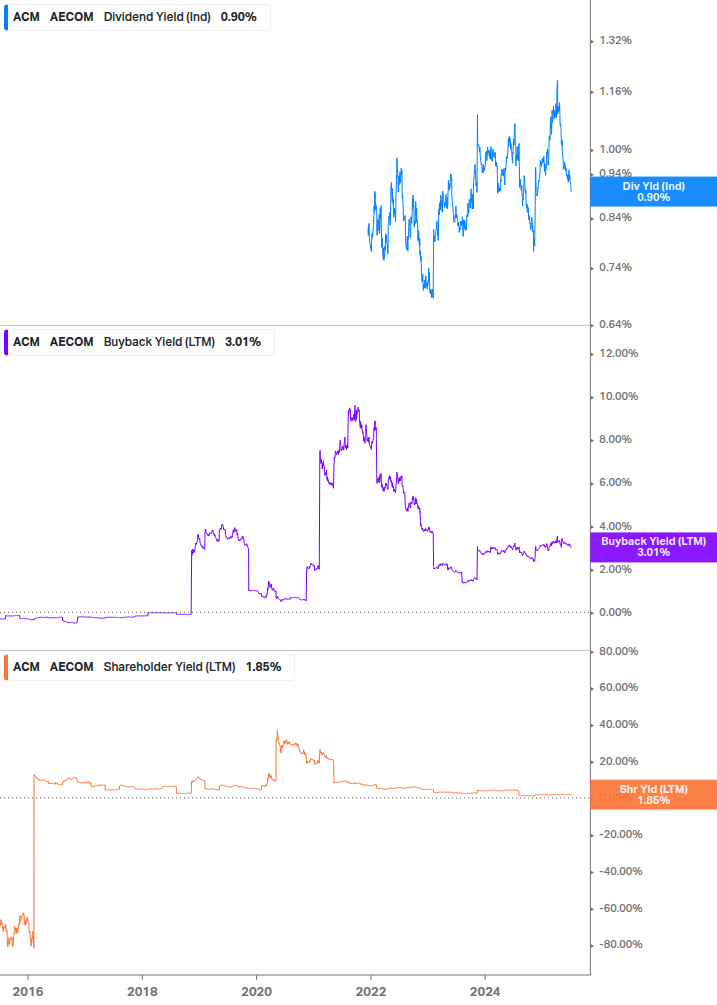The width and height of the screenshot is (717, 1005).
Task: Click the 6.00% tick on buyback axis
Action: 615,482
